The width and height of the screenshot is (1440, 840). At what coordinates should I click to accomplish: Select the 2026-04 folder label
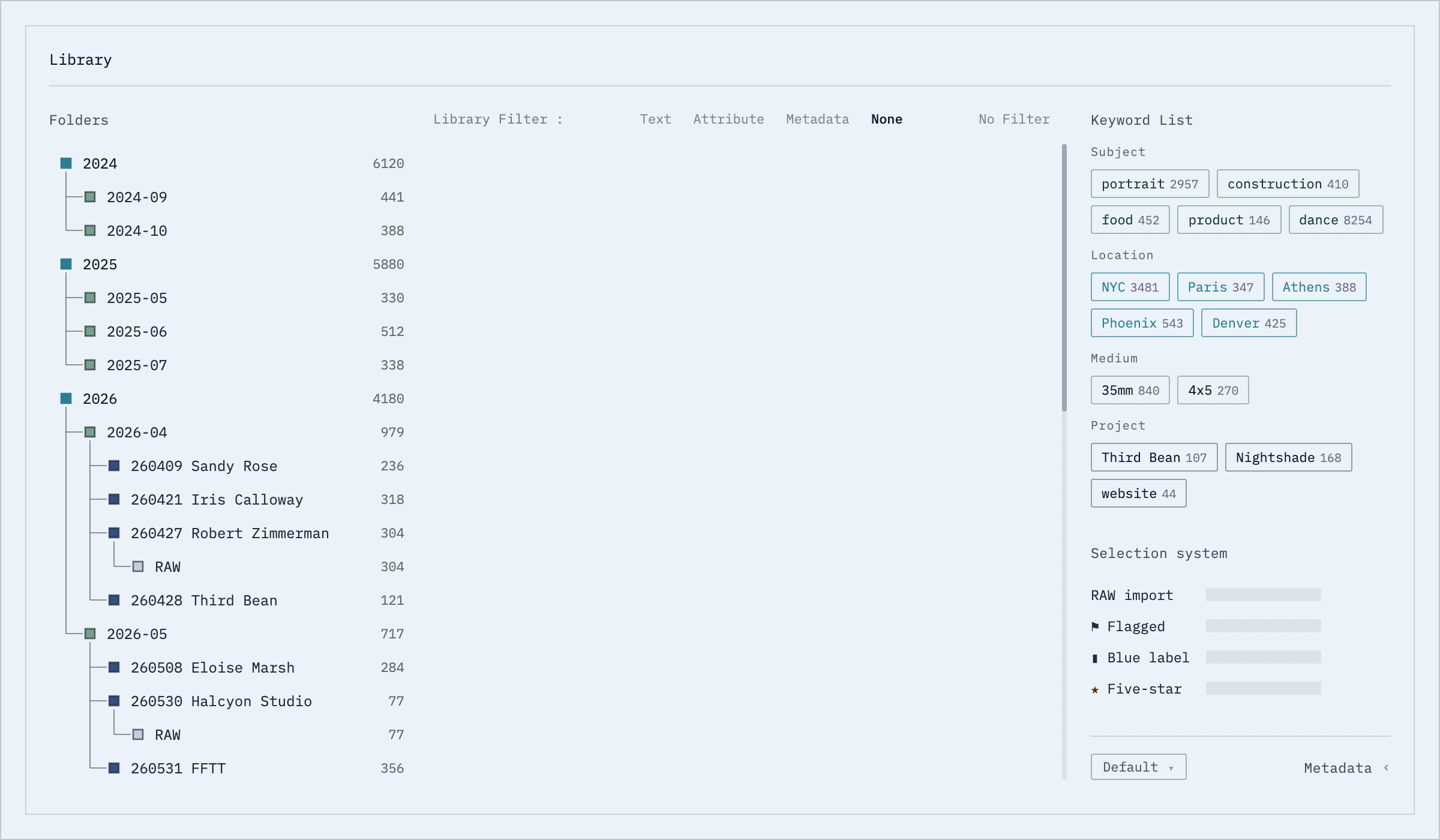coord(137,432)
